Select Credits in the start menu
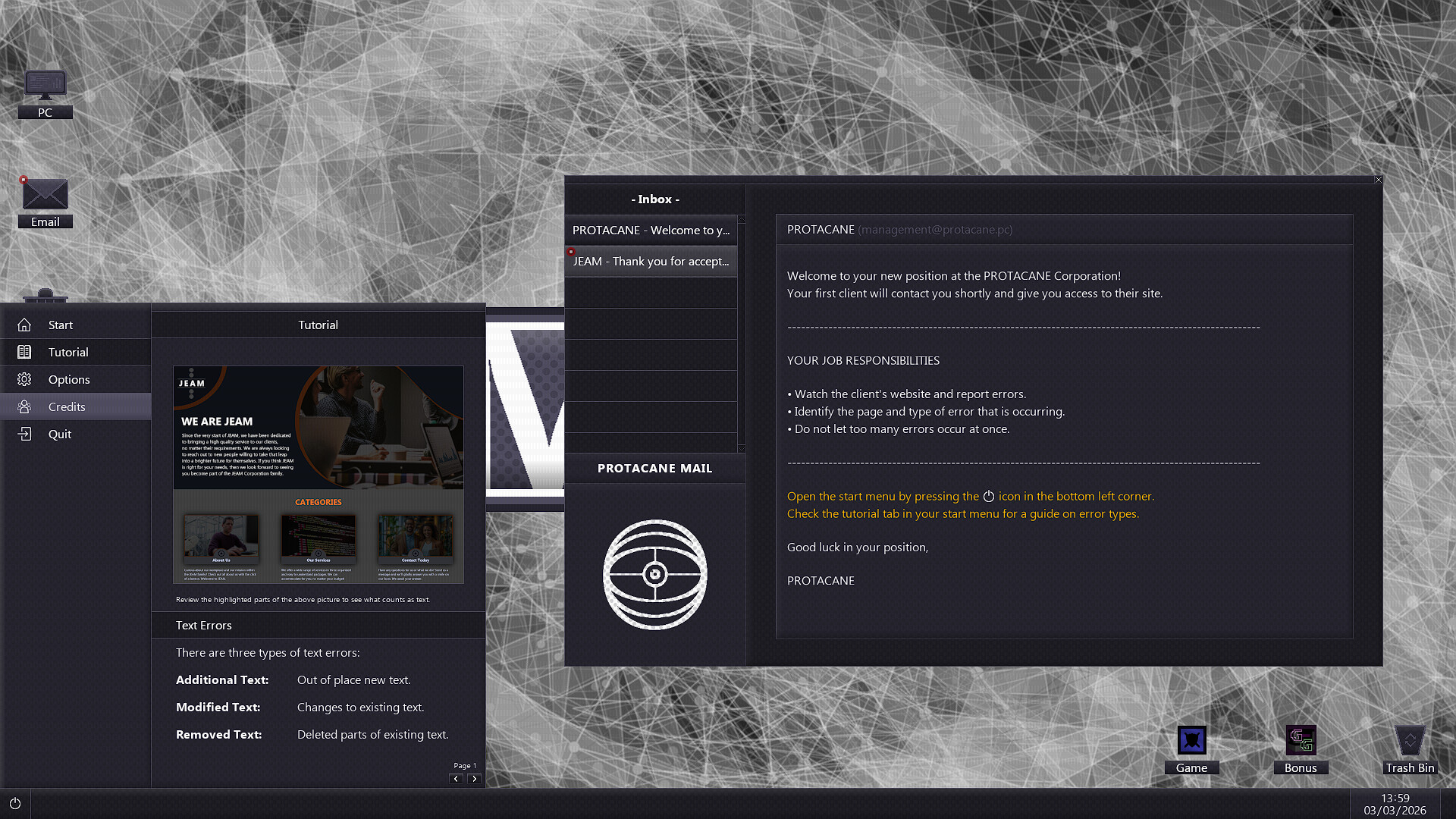The image size is (1456, 819). point(68,406)
